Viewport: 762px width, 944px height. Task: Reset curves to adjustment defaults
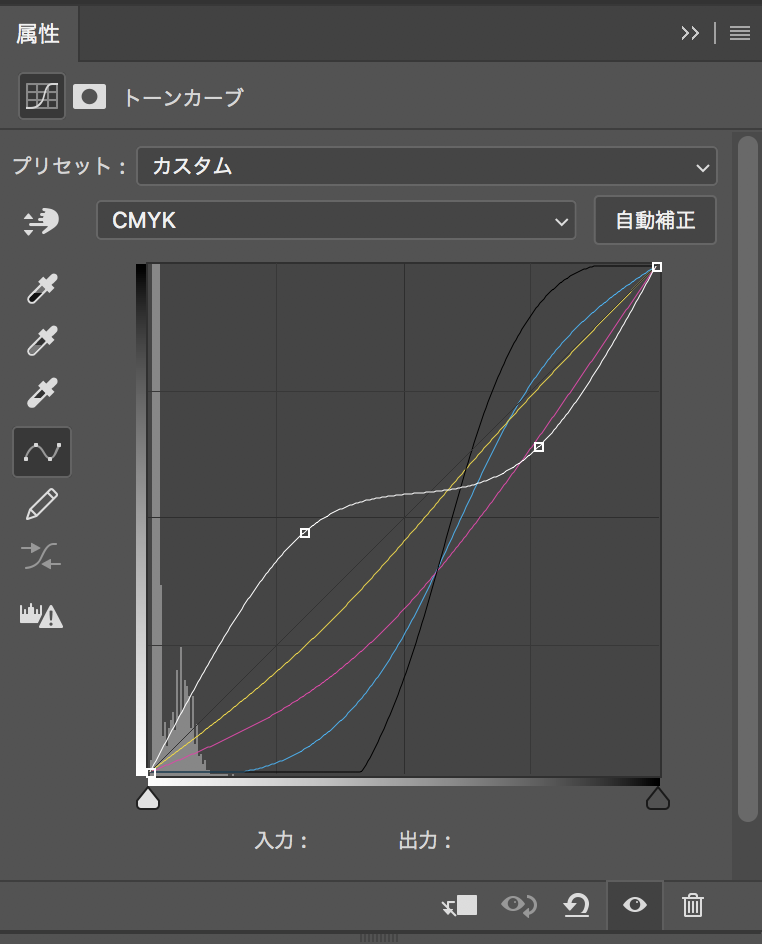(x=577, y=906)
